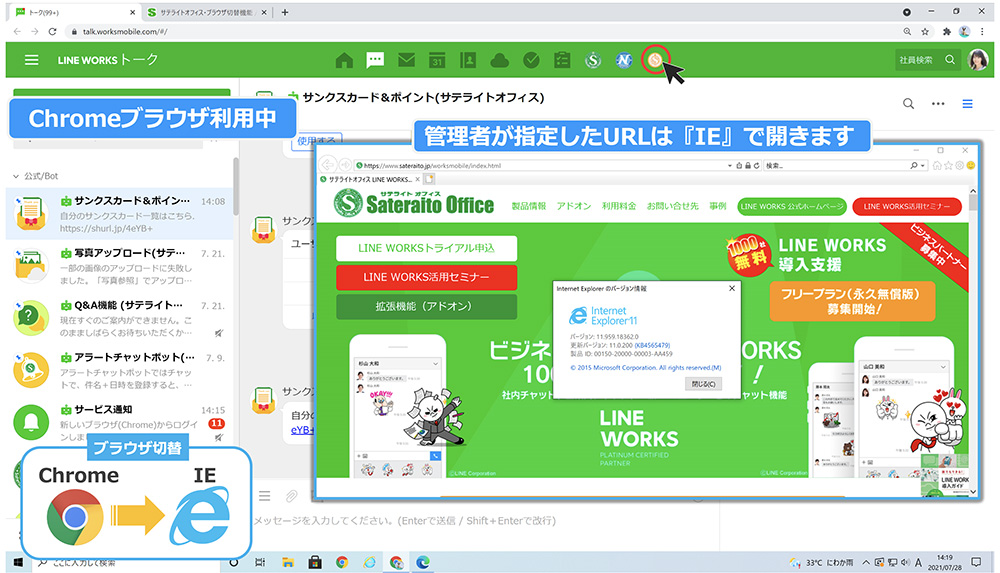The height and width of the screenshot is (573, 1000).
Task: Open アドオン menu on Sateraito site
Action: pos(573,206)
